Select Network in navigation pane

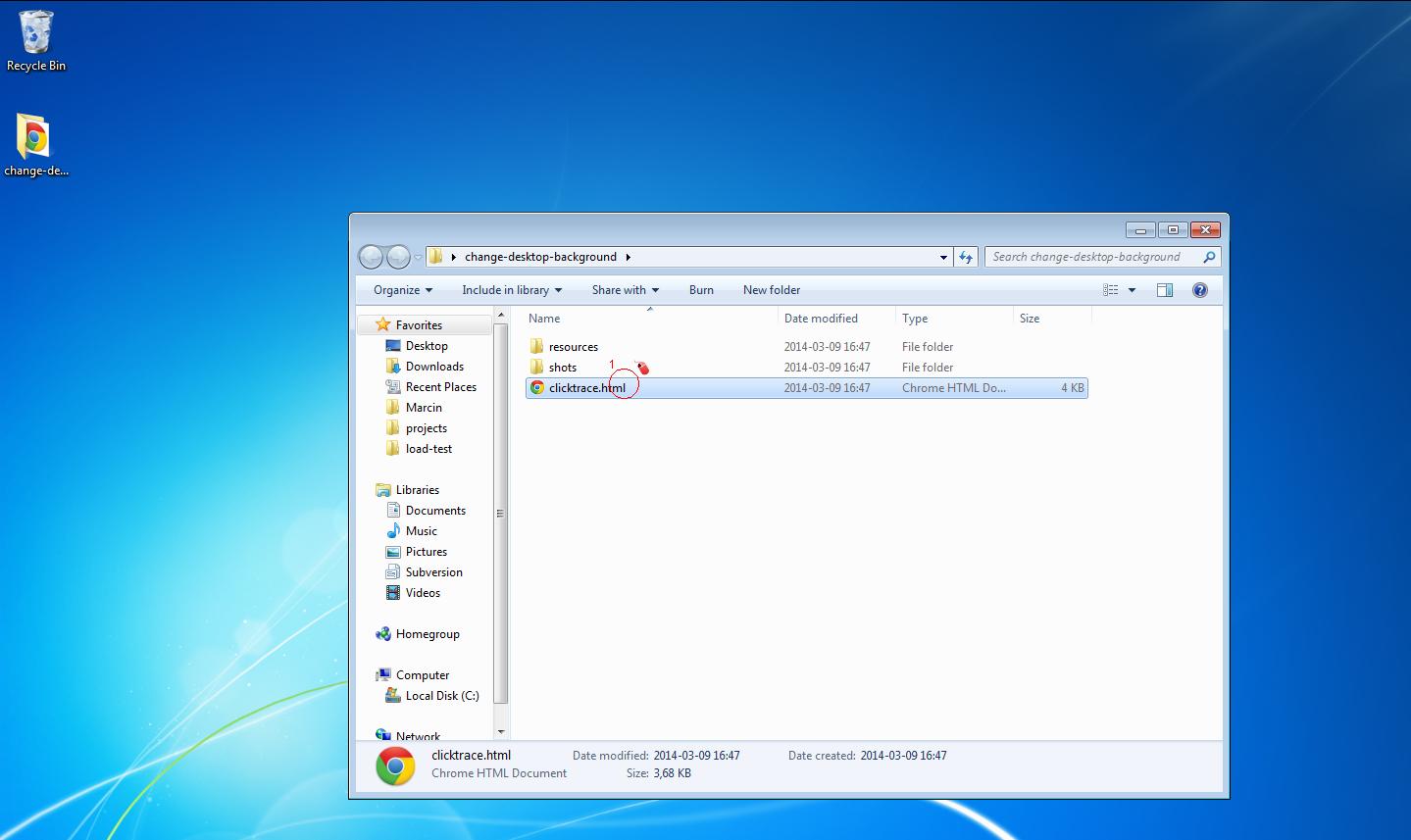pyautogui.click(x=418, y=736)
